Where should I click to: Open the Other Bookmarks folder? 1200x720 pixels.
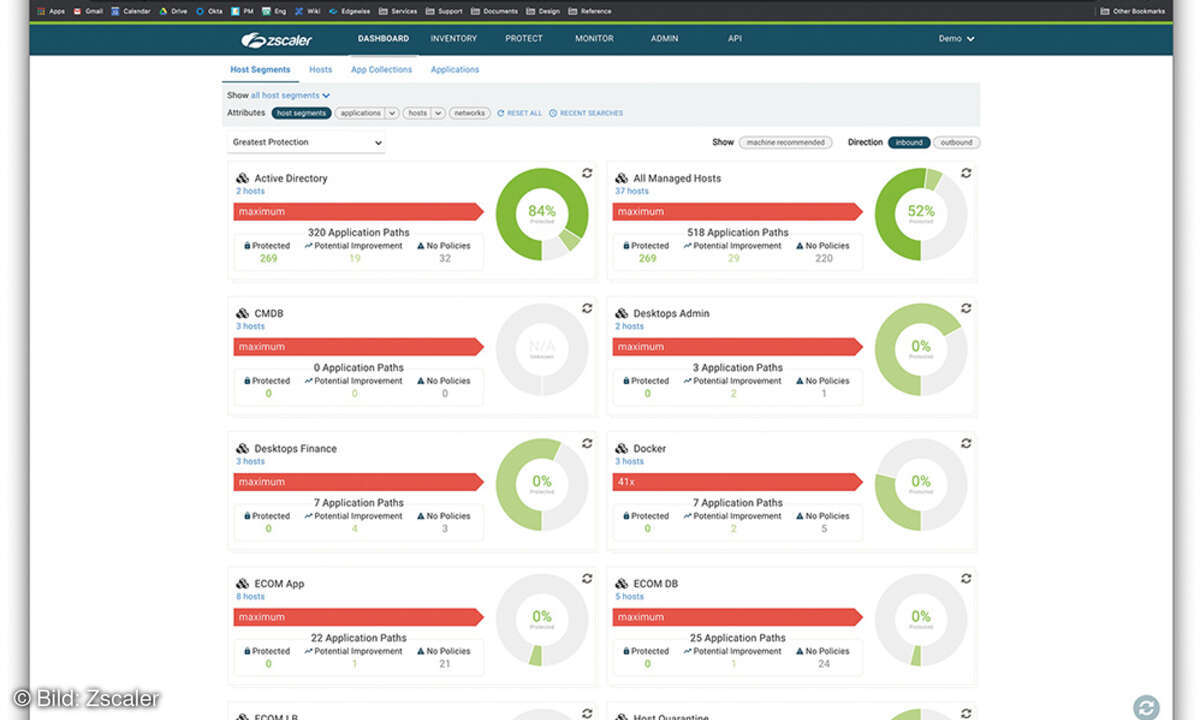(x=1132, y=11)
